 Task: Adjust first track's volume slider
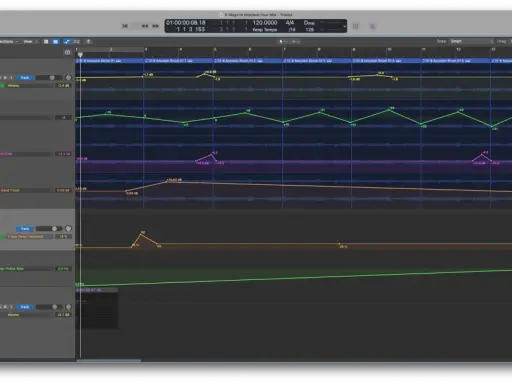49,78
